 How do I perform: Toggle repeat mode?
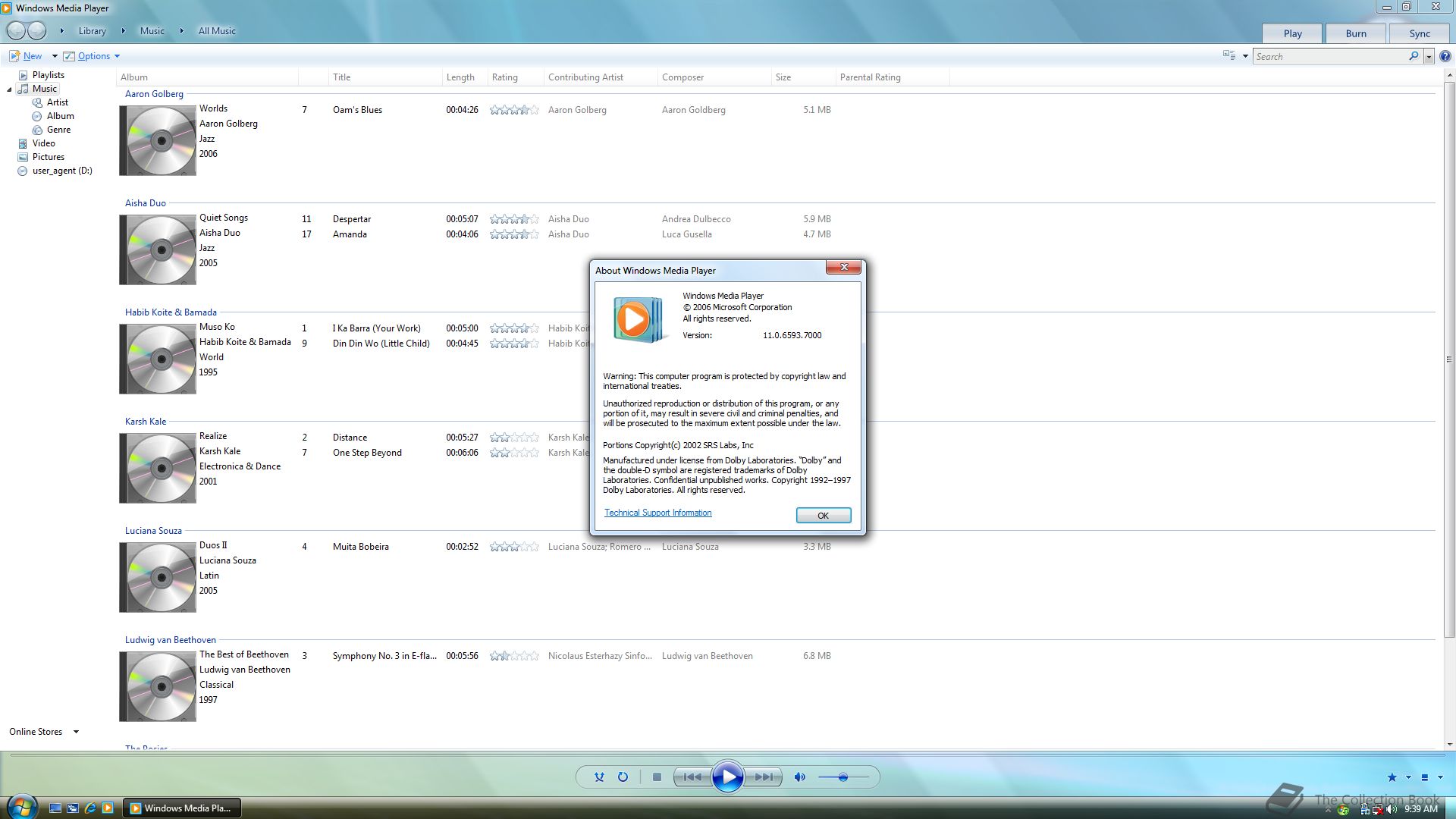coord(623,777)
